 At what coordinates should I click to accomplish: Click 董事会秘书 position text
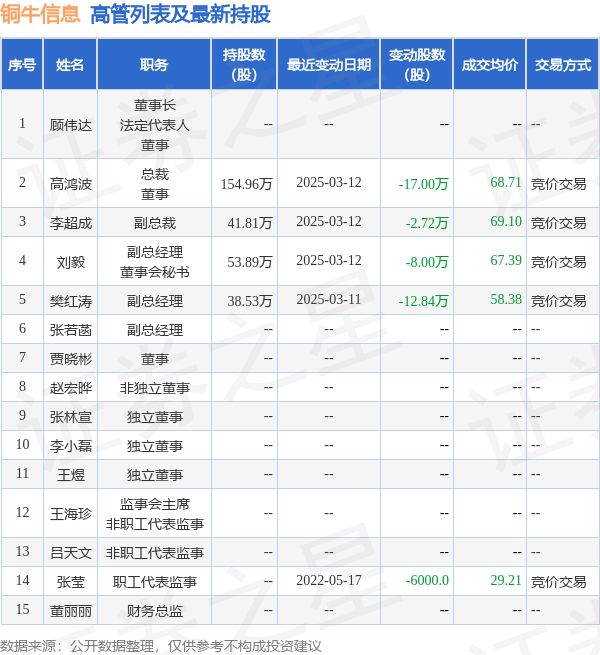click(155, 272)
